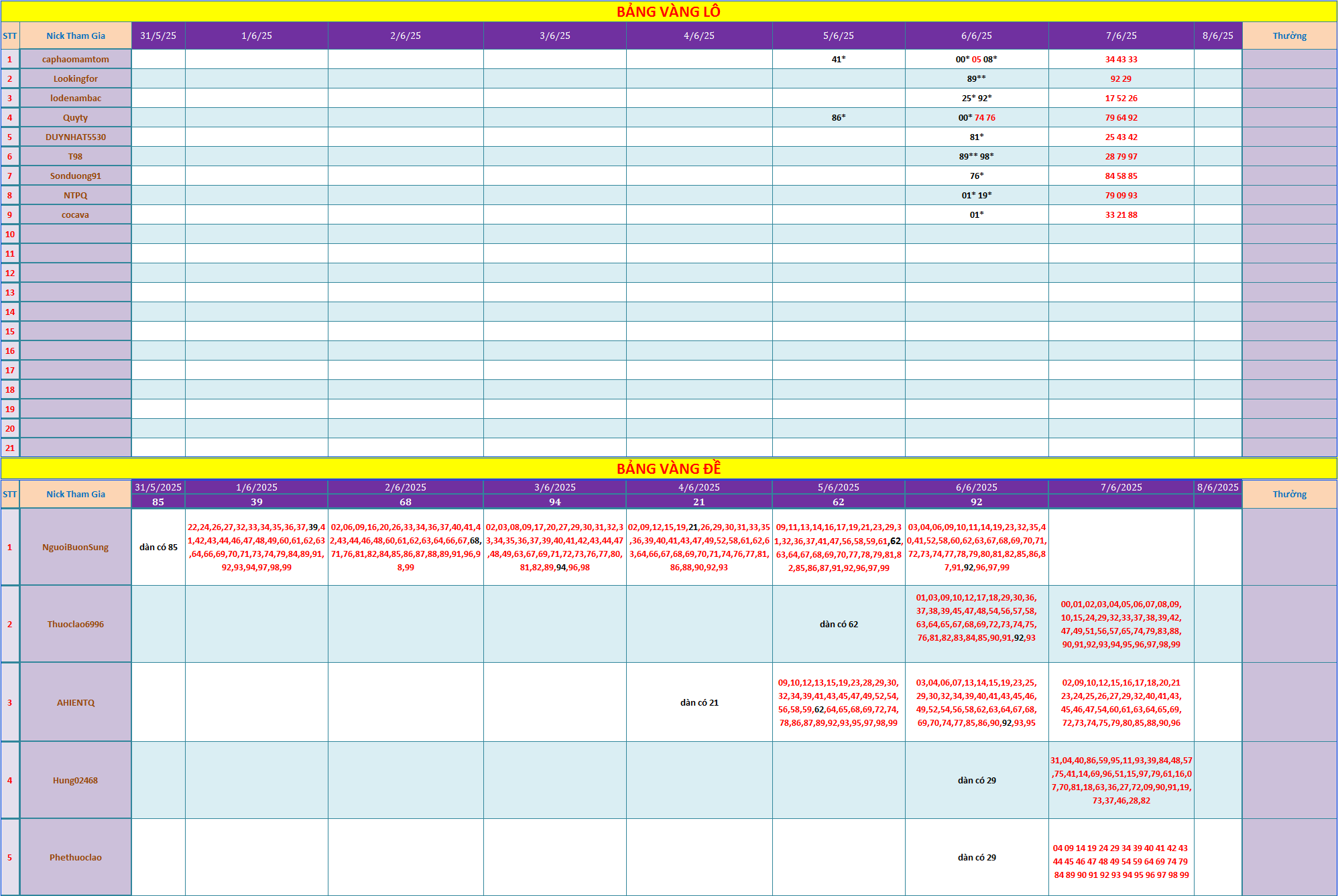Click the 86* cell in Quyty row
The height and width of the screenshot is (896, 1338).
point(838,117)
